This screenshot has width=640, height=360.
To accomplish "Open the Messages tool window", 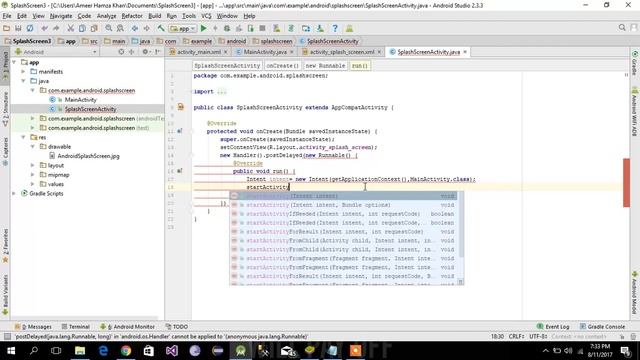I will (x=33, y=327).
